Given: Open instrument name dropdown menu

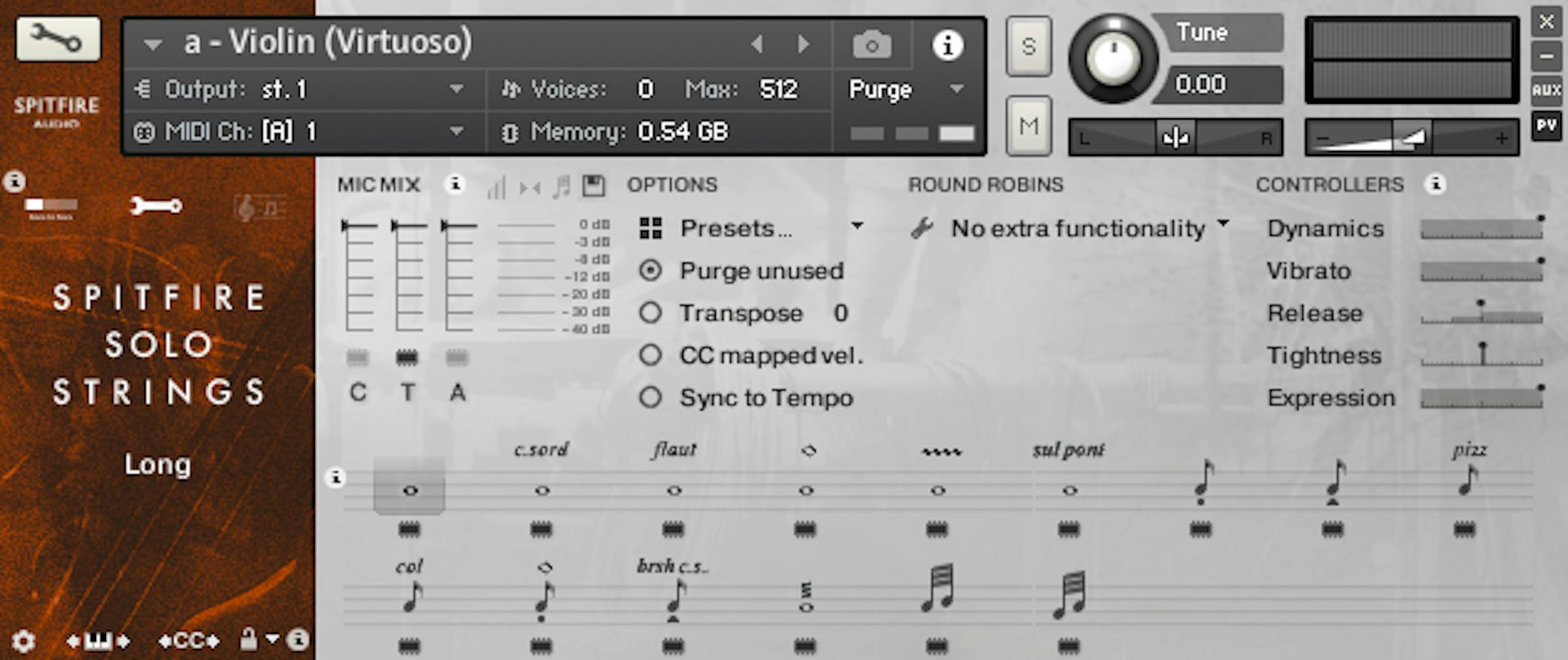Looking at the screenshot, I should click(153, 44).
